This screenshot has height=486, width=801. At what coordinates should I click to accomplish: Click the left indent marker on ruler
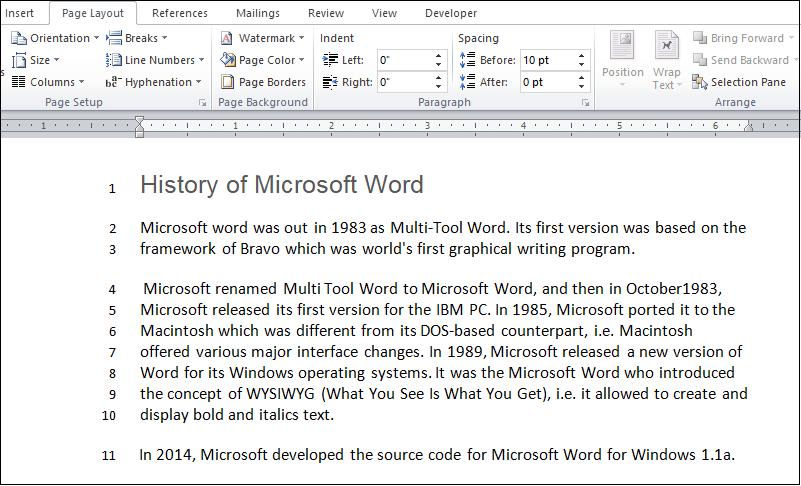(x=139, y=127)
